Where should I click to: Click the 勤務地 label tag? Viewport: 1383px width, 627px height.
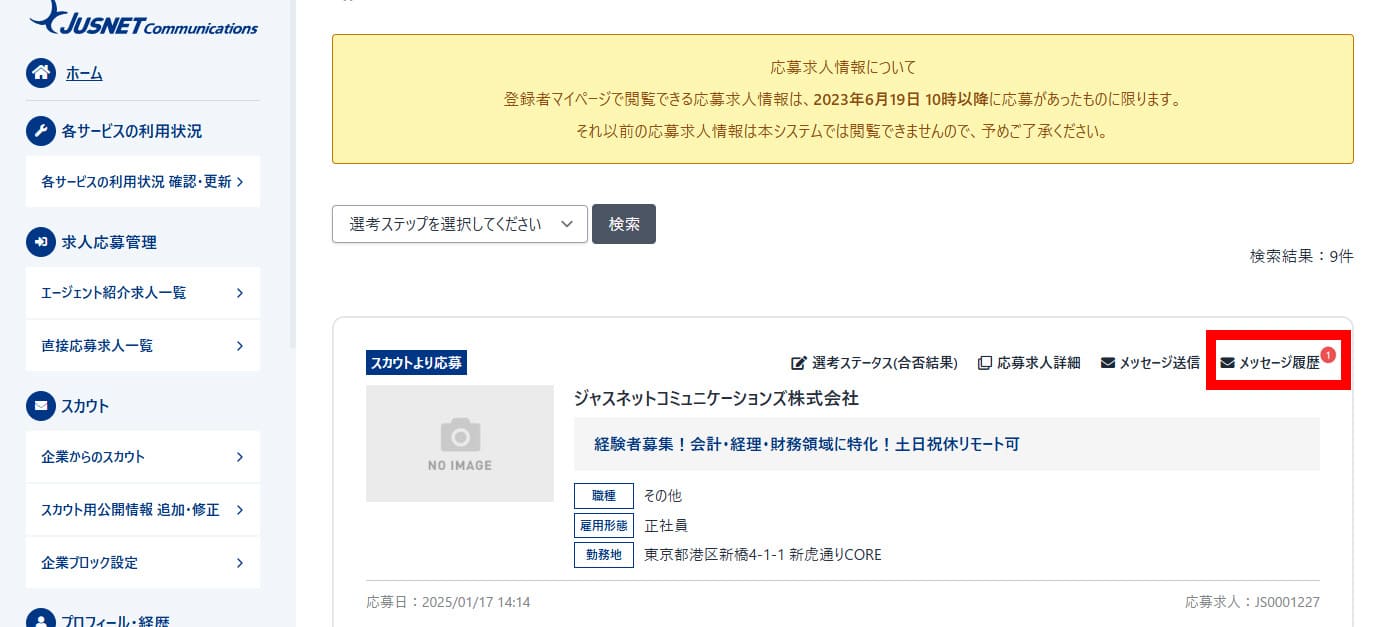point(604,554)
